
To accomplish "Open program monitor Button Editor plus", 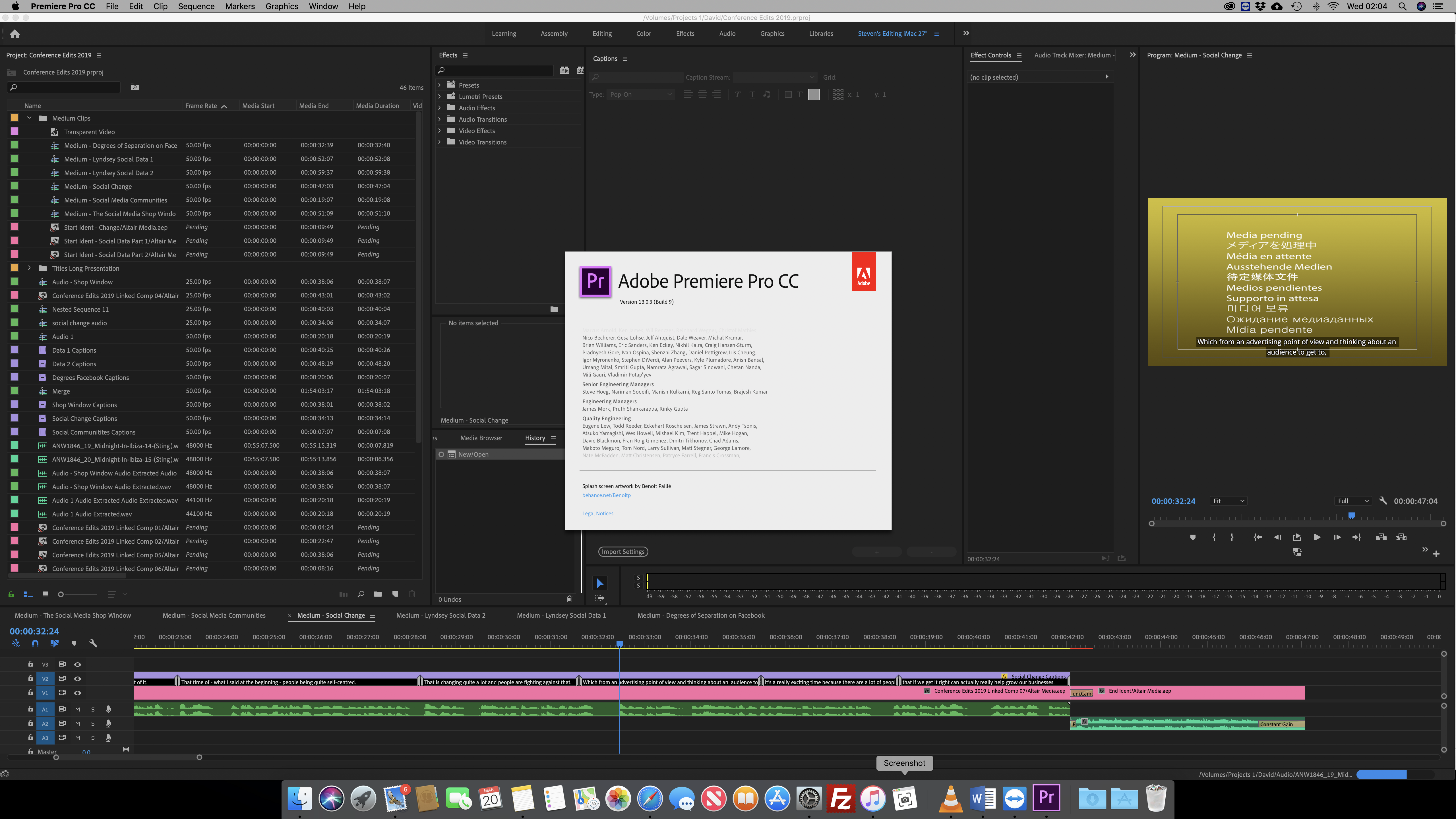I will point(1436,553).
